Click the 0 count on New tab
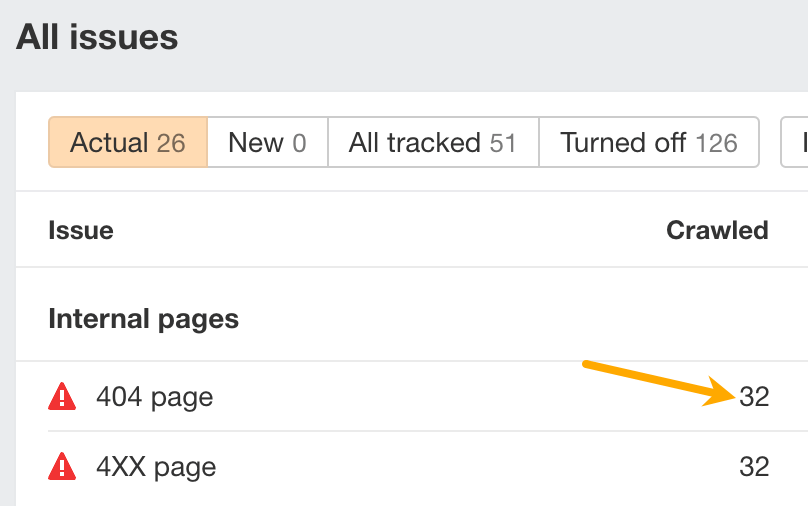 point(299,142)
